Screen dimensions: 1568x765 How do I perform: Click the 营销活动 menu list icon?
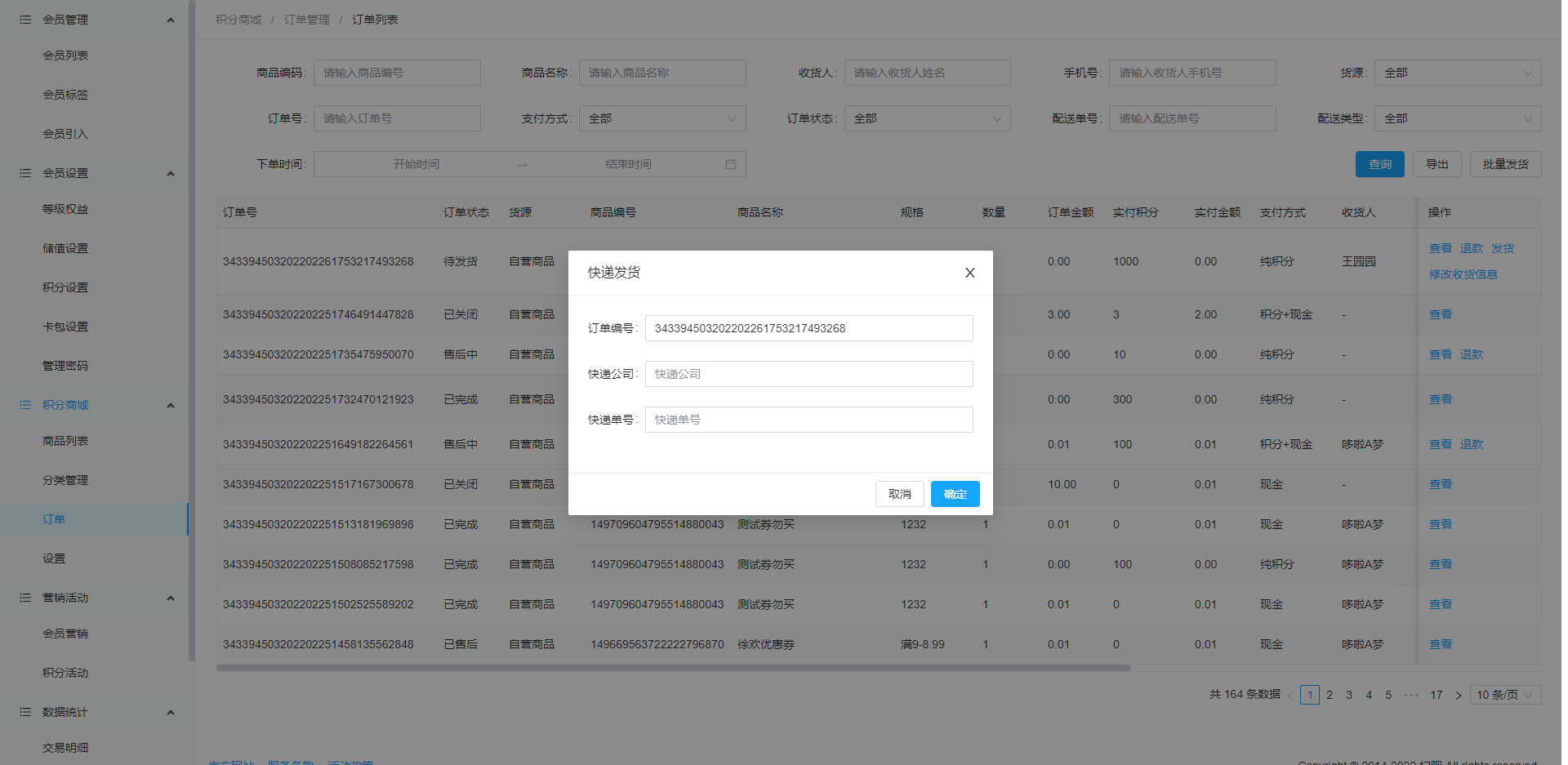[x=25, y=598]
